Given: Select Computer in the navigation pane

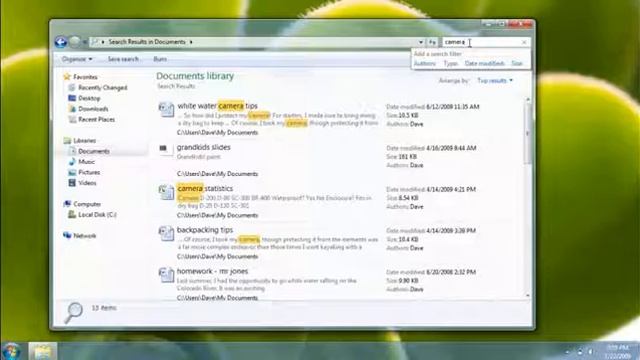Looking at the screenshot, I should pyautogui.click(x=87, y=204).
